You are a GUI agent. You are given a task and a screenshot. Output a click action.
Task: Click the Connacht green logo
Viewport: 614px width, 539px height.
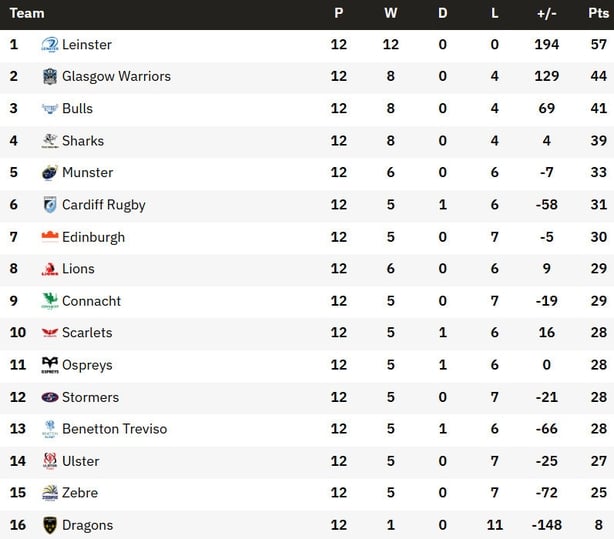50,301
